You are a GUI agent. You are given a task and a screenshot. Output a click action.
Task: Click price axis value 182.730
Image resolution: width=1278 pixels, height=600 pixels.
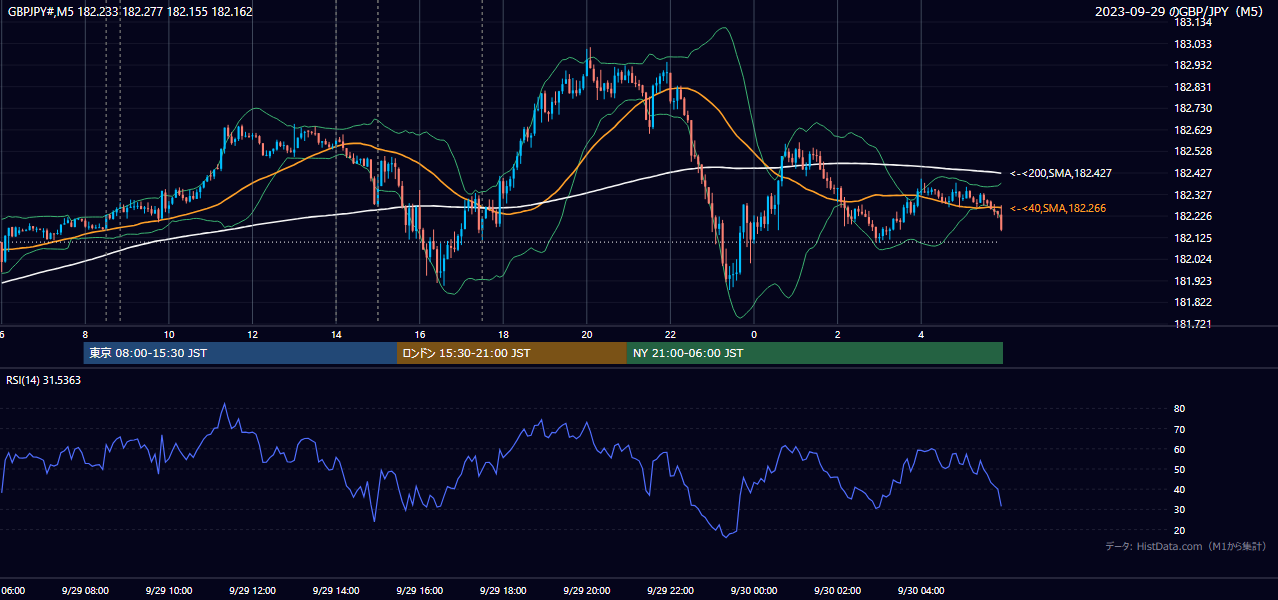coord(1193,108)
